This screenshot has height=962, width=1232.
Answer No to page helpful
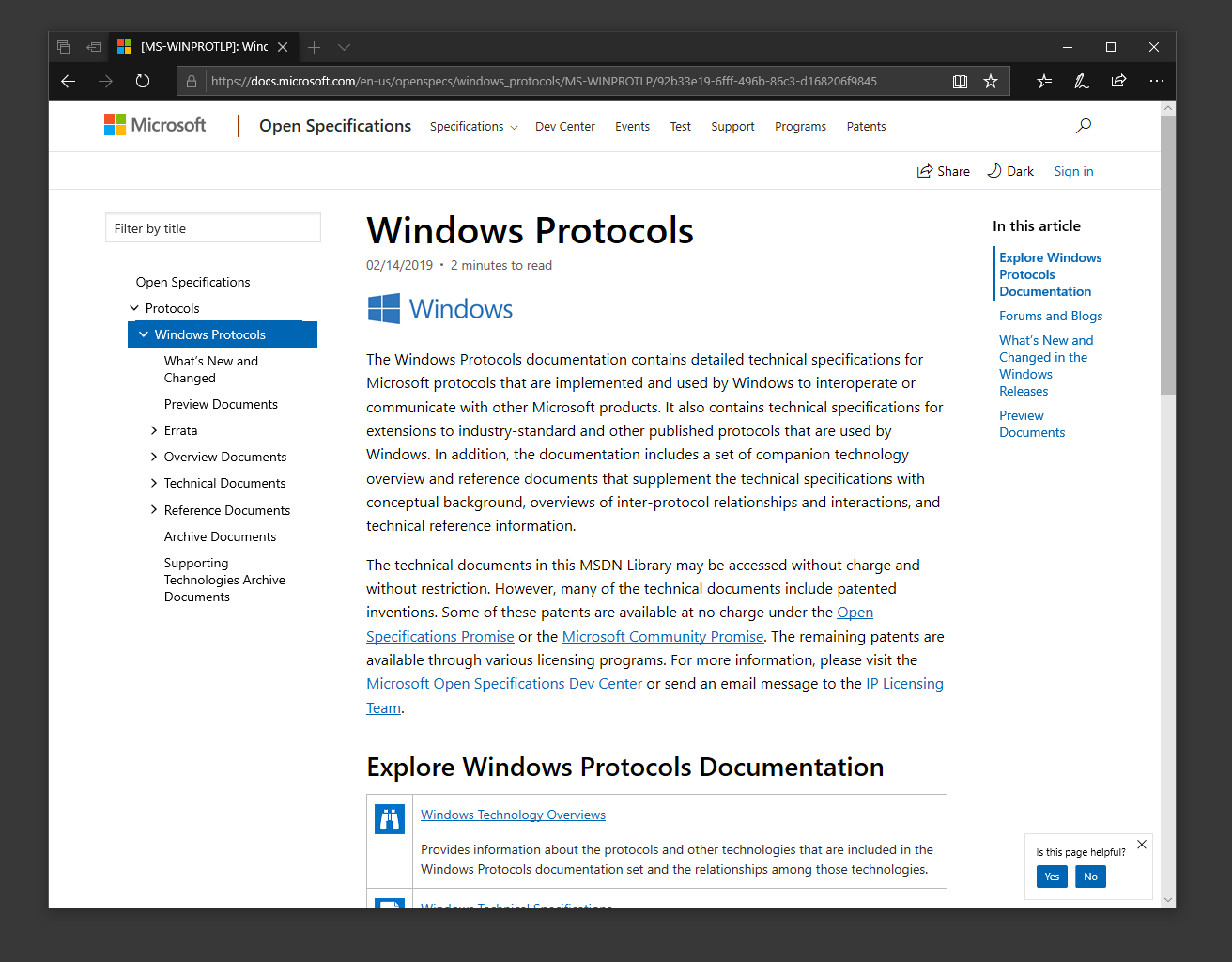click(1090, 877)
